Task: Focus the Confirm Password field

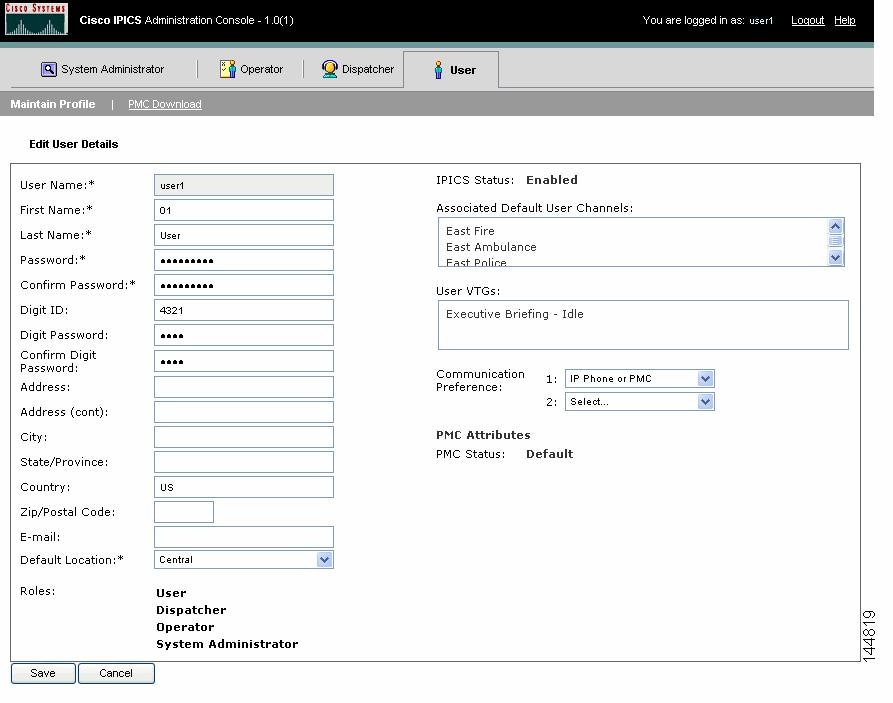Action: 244,285
